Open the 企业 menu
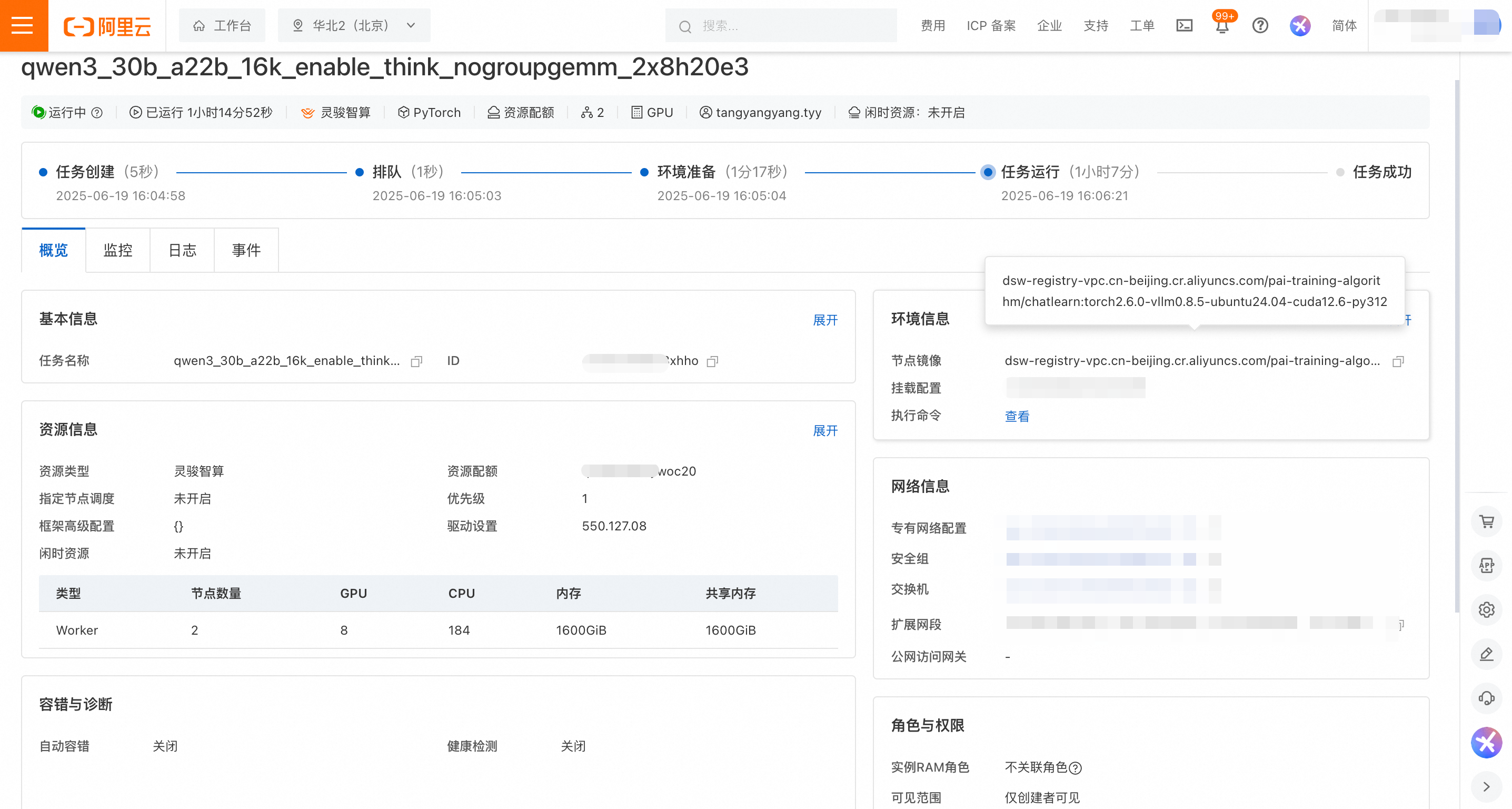The width and height of the screenshot is (1512, 809). pos(1049,25)
